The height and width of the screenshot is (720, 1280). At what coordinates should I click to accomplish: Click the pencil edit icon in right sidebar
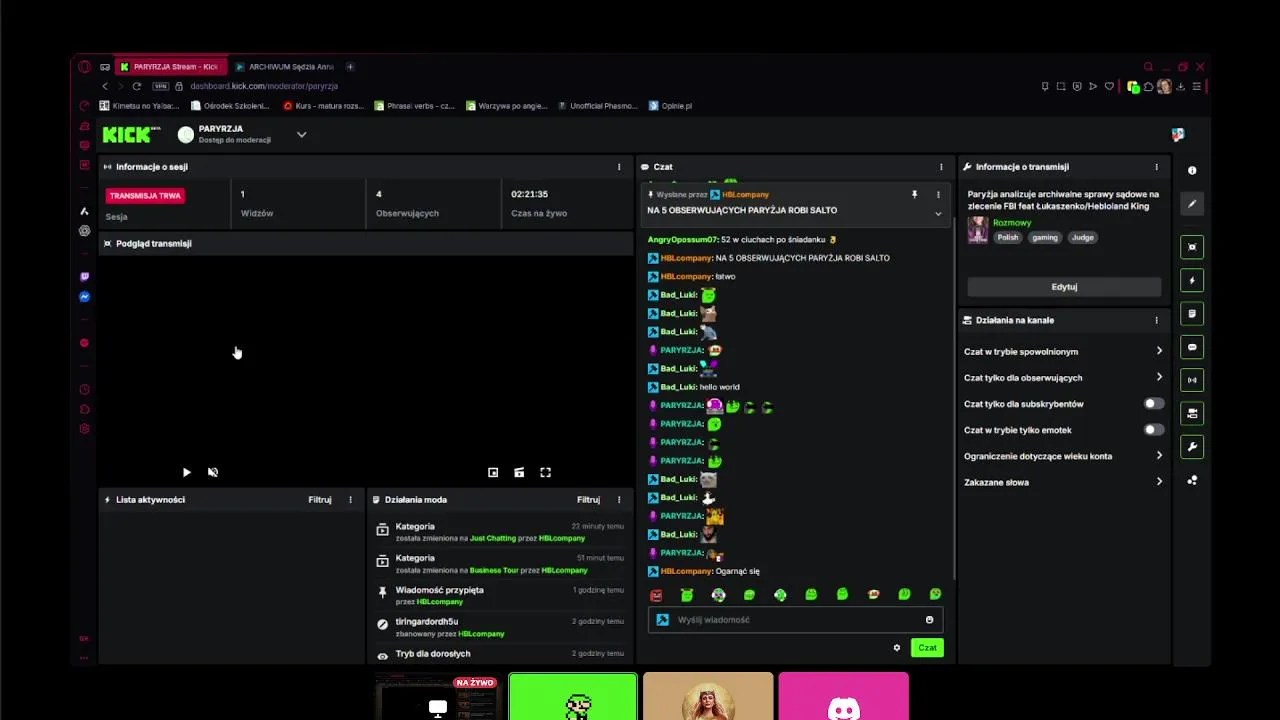(x=1191, y=204)
